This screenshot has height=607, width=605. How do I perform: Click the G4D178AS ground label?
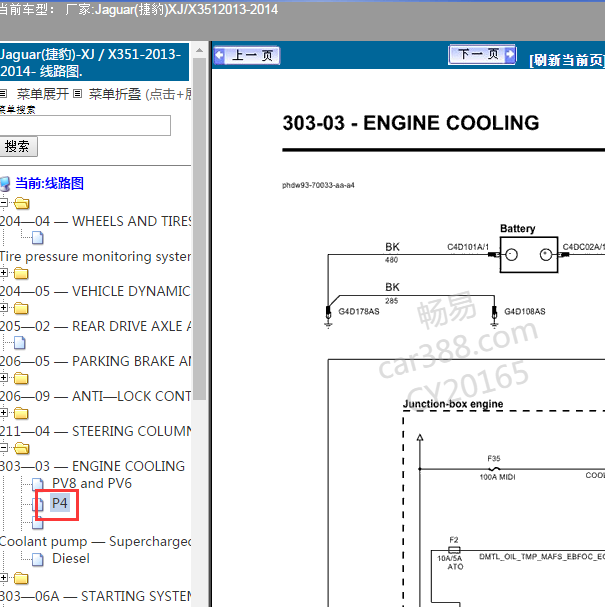359,311
